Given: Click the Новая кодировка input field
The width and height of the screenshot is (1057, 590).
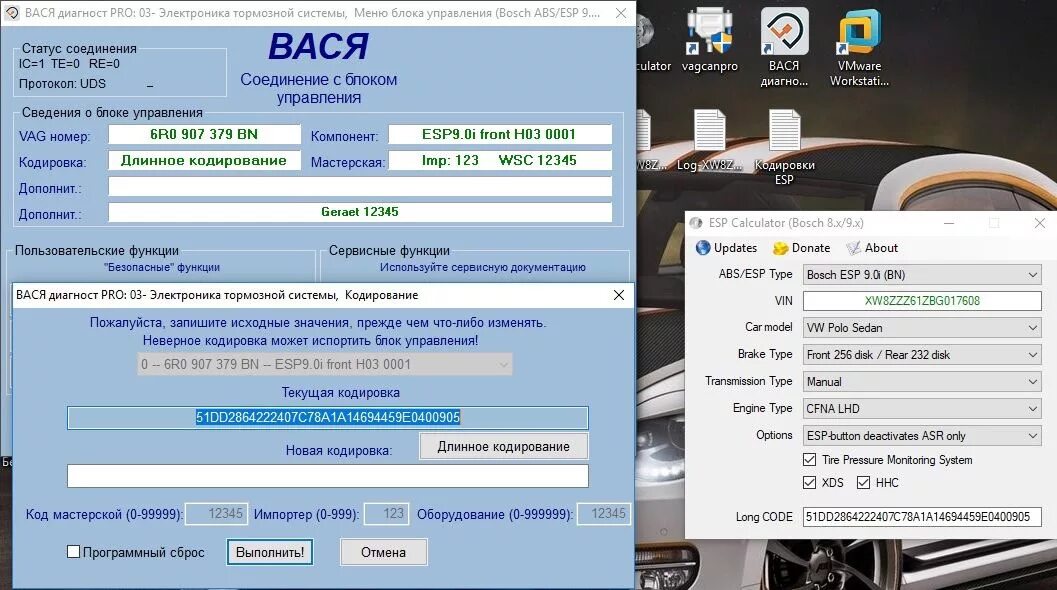Looking at the screenshot, I should [x=328, y=475].
